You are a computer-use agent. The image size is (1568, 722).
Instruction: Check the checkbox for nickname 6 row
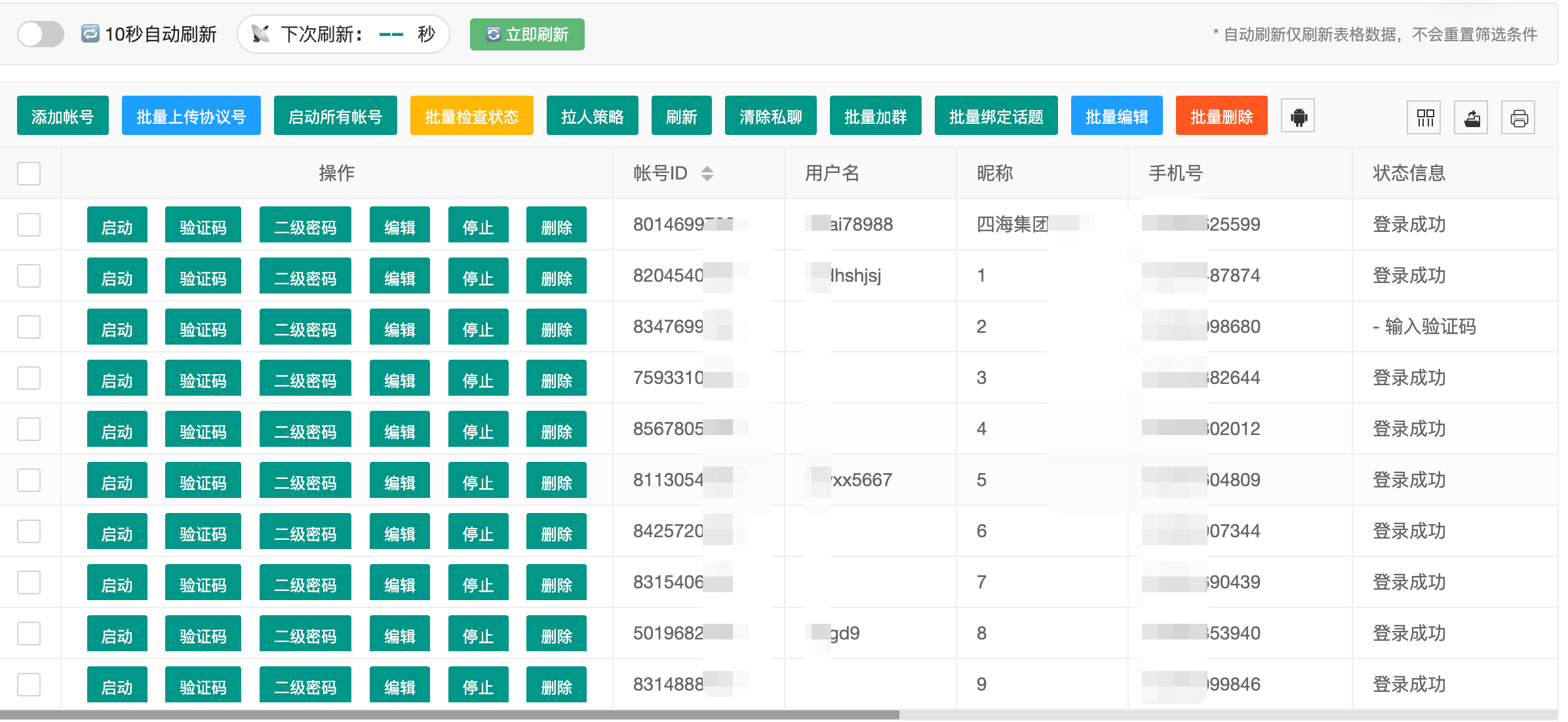click(29, 531)
